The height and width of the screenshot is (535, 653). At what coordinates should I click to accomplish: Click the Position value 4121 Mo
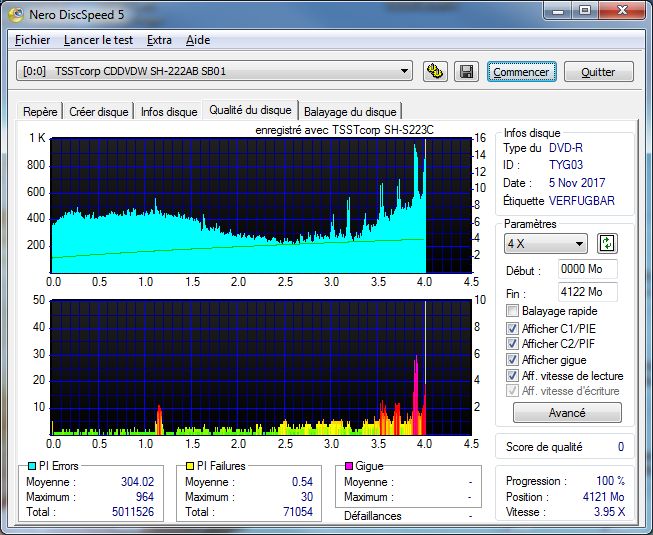tap(603, 497)
